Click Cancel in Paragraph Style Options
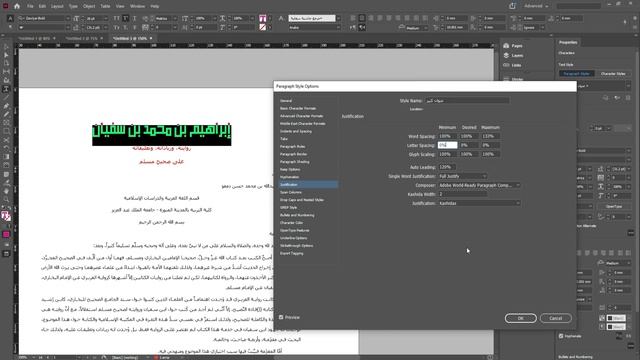 click(556, 318)
